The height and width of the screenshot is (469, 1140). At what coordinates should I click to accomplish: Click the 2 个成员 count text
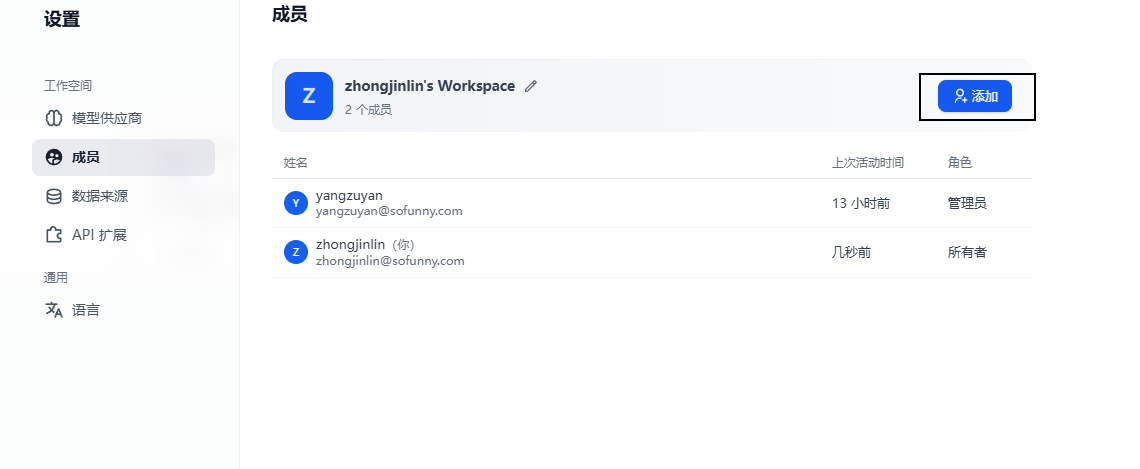tap(368, 109)
